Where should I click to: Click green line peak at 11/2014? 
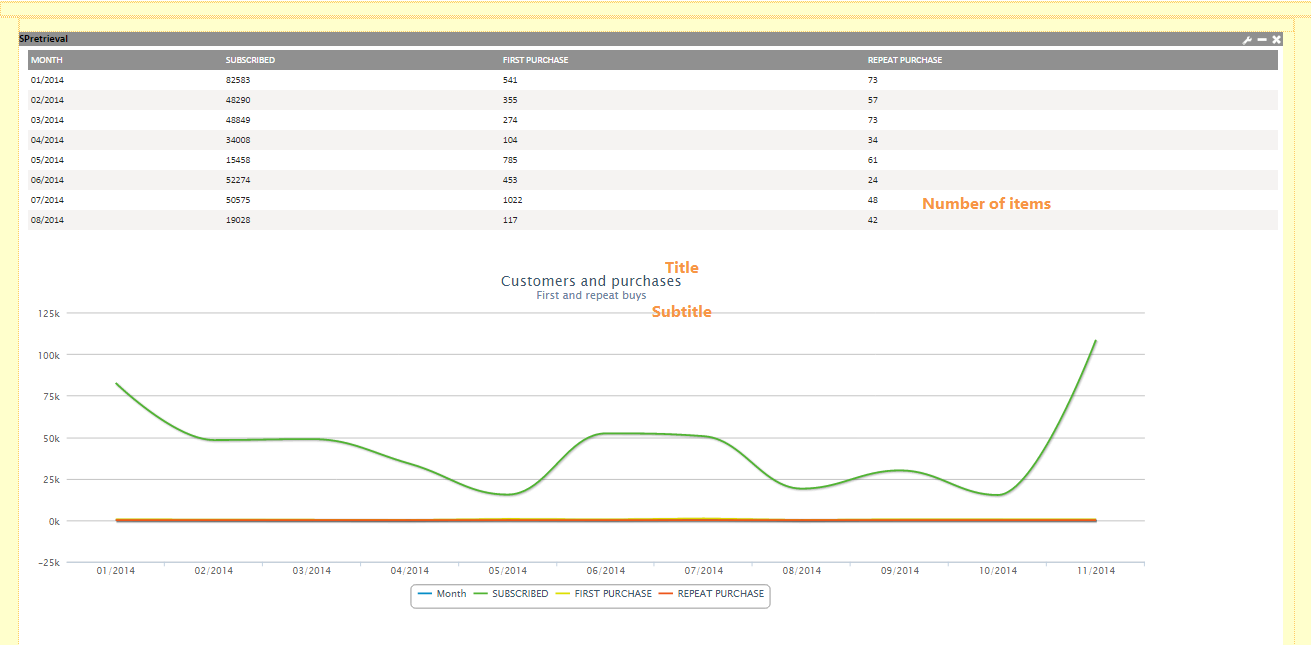[1096, 341]
